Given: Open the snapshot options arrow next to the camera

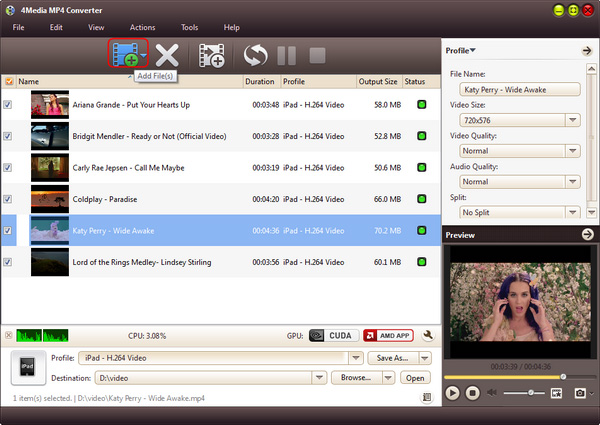Looking at the screenshot, I should (x=592, y=393).
